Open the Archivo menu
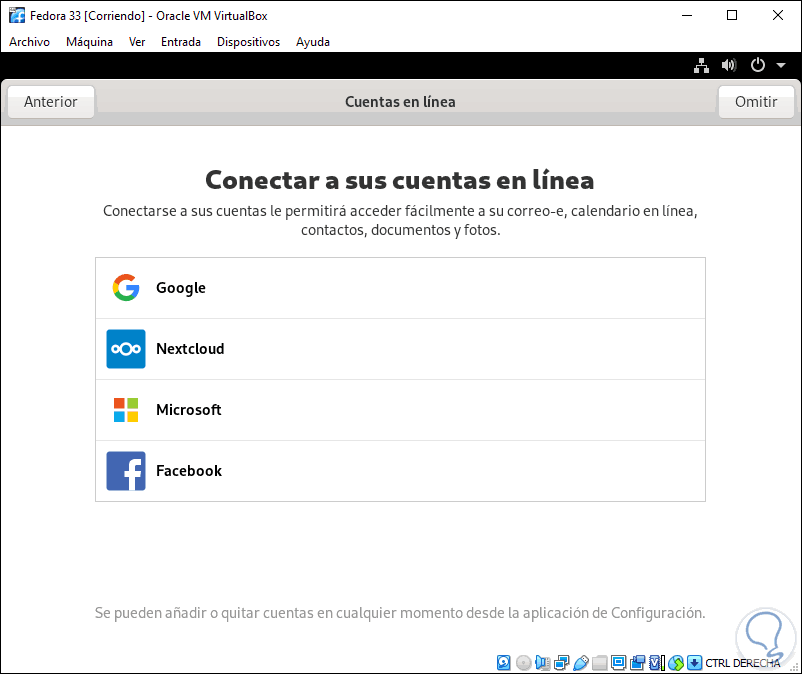 (x=29, y=42)
